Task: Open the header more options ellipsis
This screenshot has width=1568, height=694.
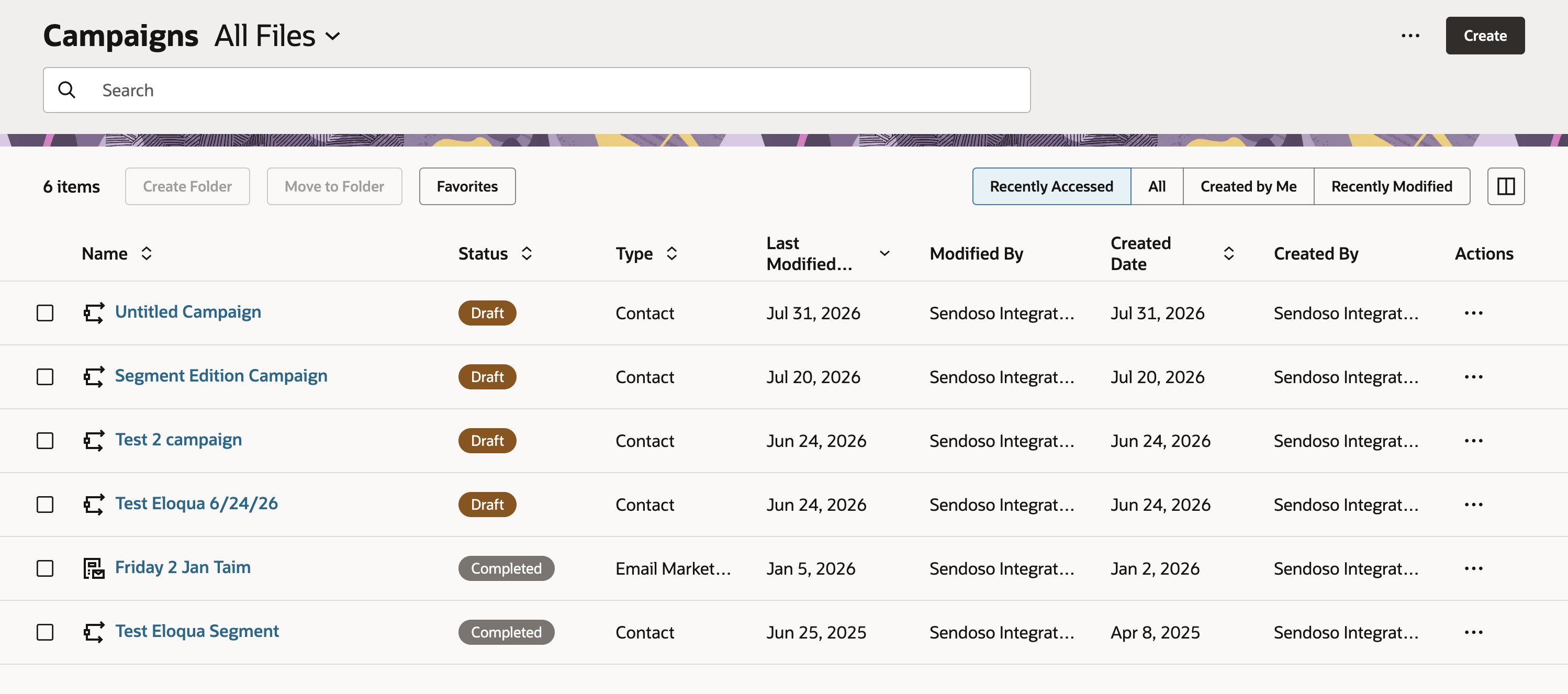Action: (x=1410, y=36)
